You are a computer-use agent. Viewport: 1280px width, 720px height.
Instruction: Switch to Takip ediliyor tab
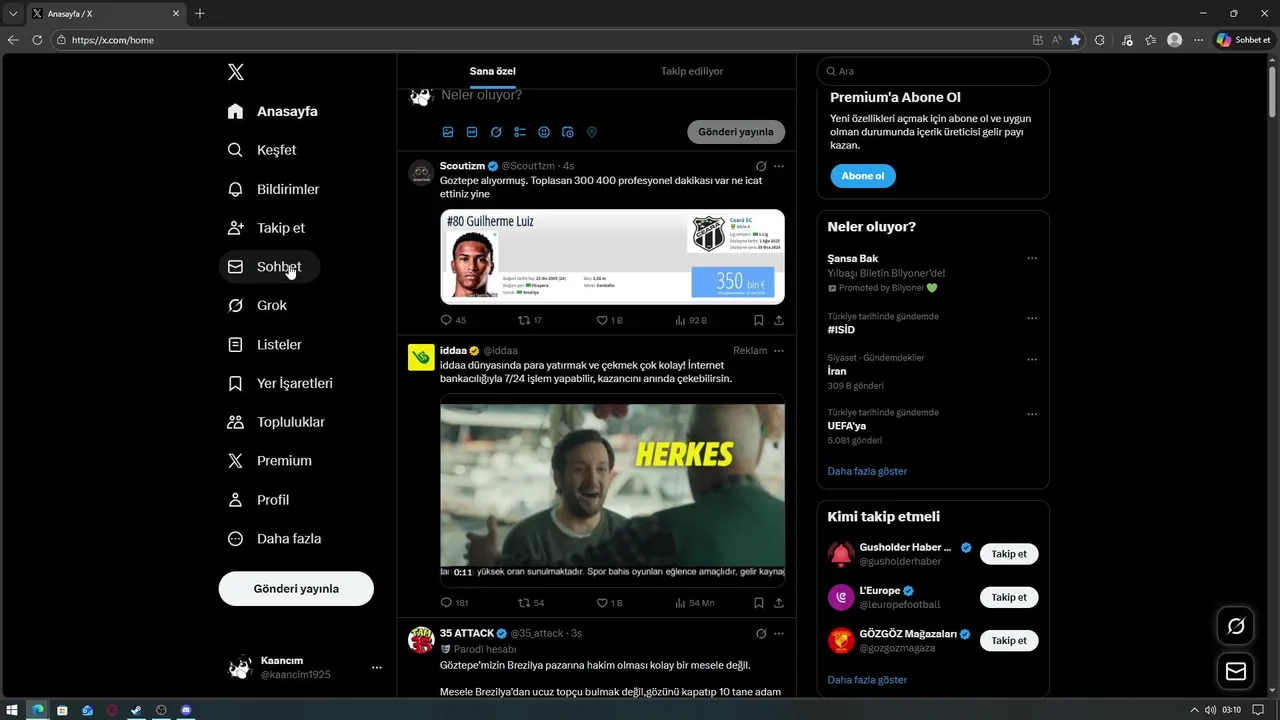692,72
